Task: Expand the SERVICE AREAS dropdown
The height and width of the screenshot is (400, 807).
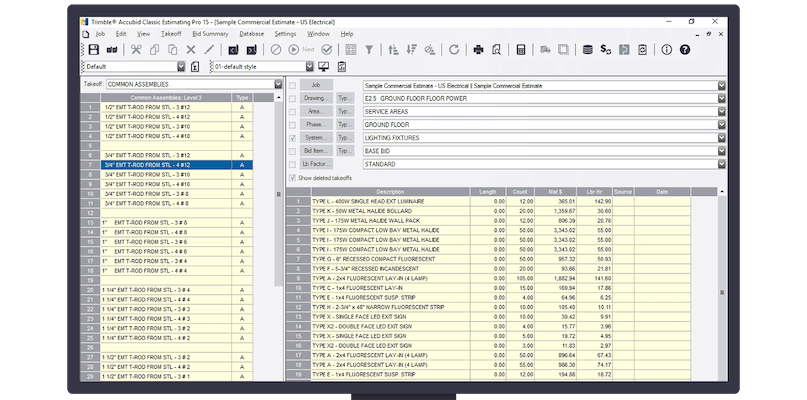Action: click(x=722, y=112)
